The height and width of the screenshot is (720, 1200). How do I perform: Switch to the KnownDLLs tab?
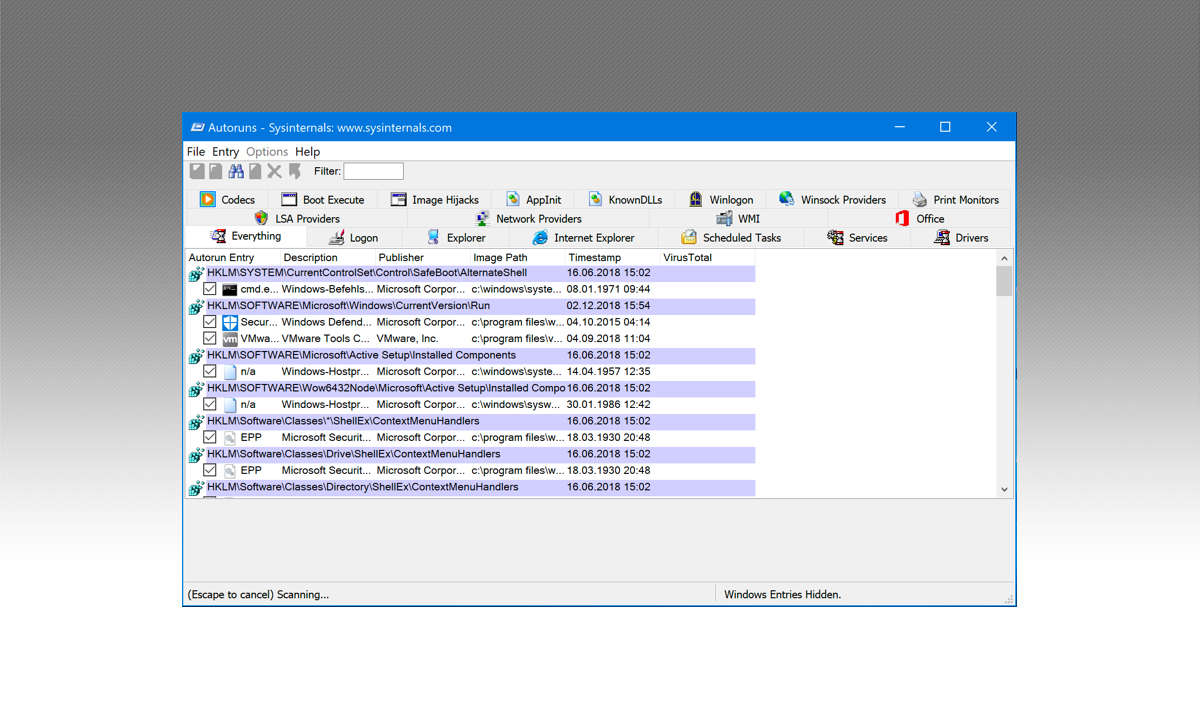(x=625, y=199)
